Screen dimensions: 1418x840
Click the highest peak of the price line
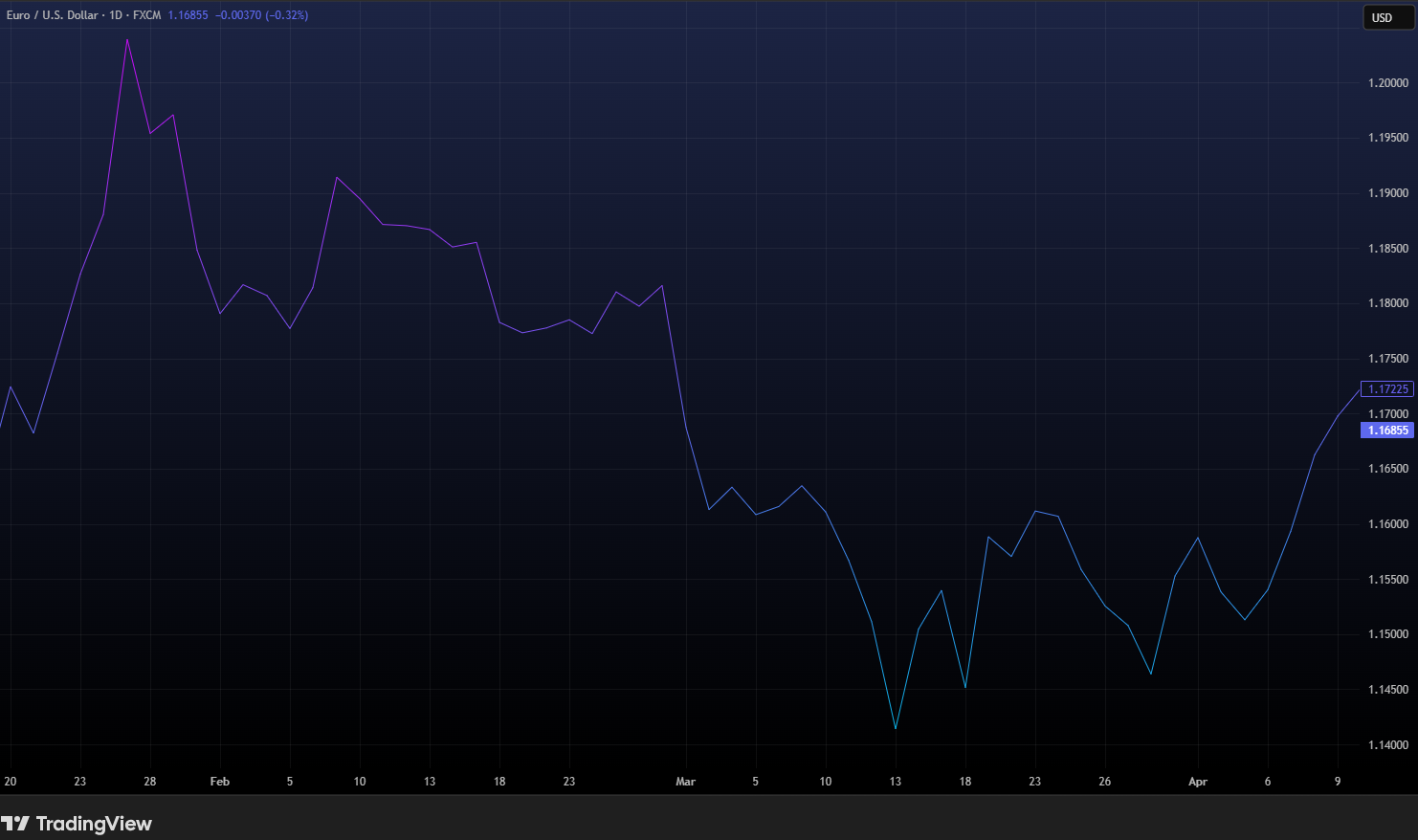pos(127,40)
